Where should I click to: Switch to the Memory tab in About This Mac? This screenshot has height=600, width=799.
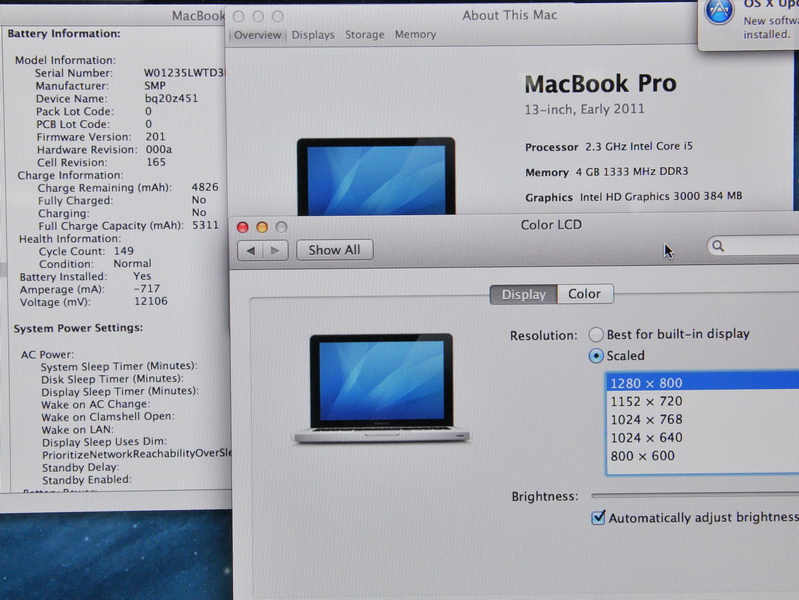pyautogui.click(x=415, y=35)
